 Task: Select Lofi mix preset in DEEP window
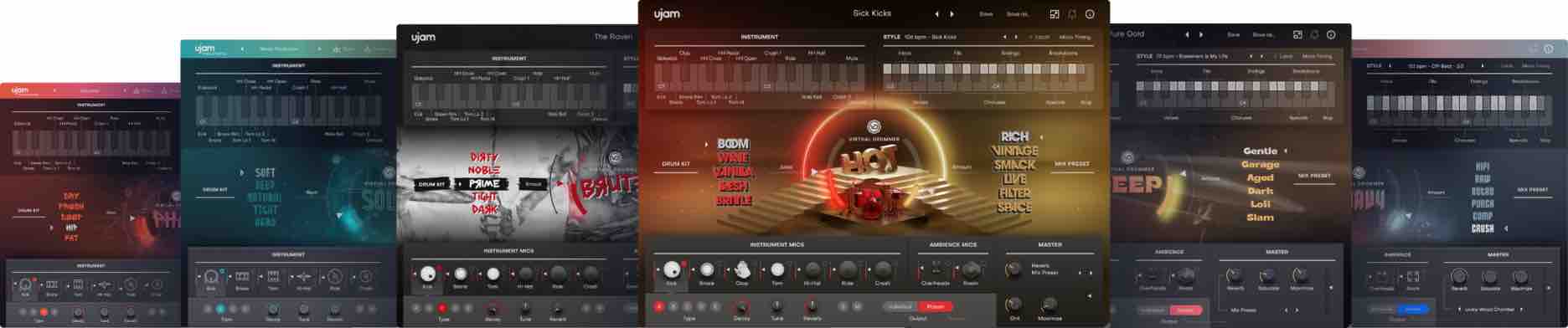tap(1261, 204)
